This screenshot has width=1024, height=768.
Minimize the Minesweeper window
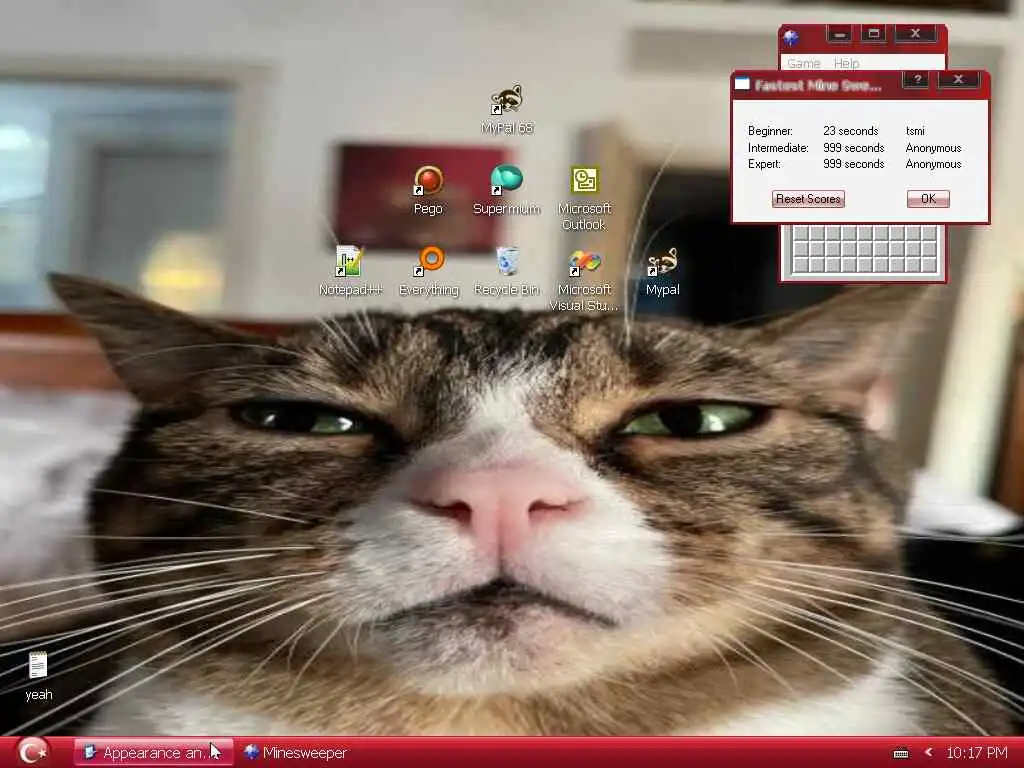(x=839, y=34)
